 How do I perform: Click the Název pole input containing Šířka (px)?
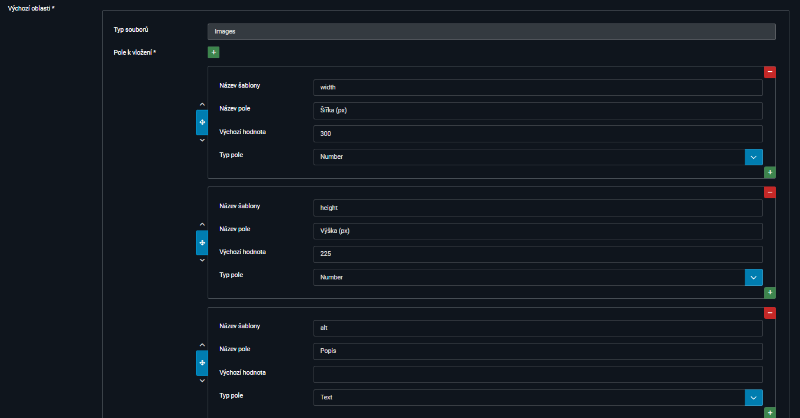point(537,110)
